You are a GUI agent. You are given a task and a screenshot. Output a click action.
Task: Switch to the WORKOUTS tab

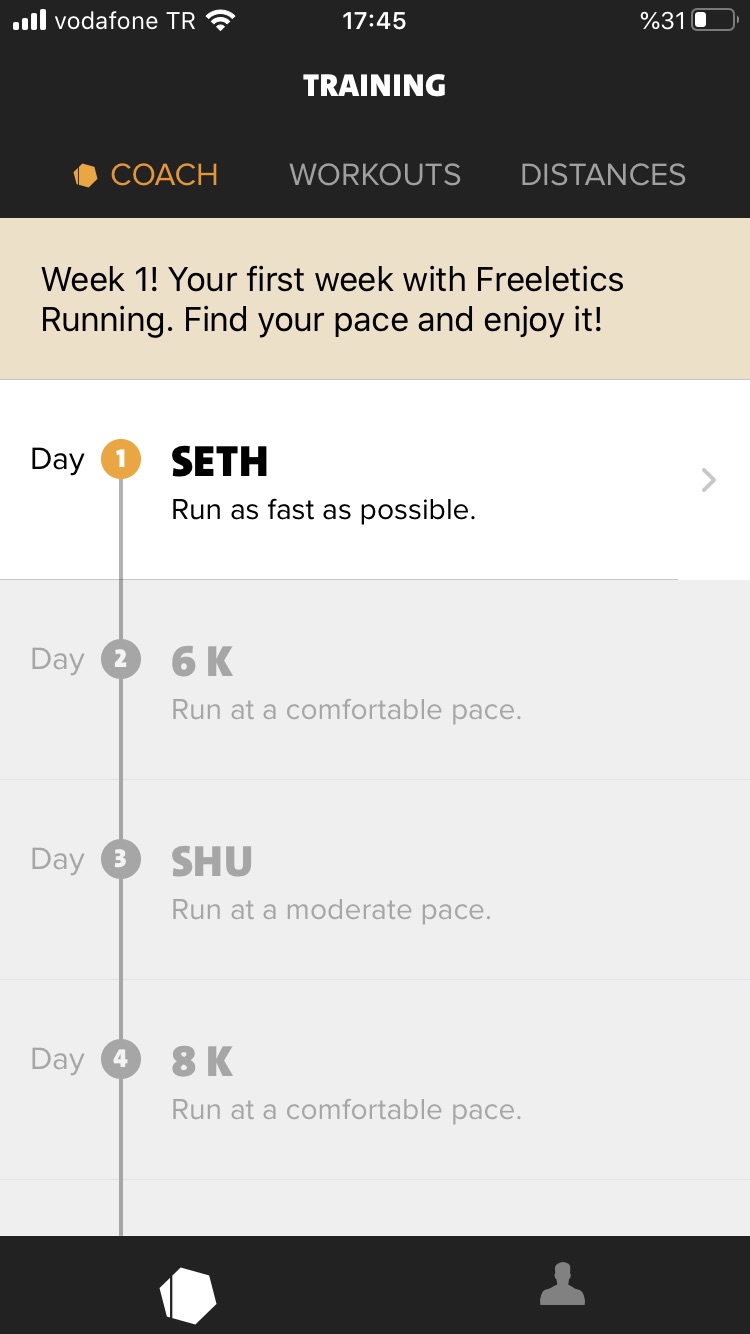375,175
